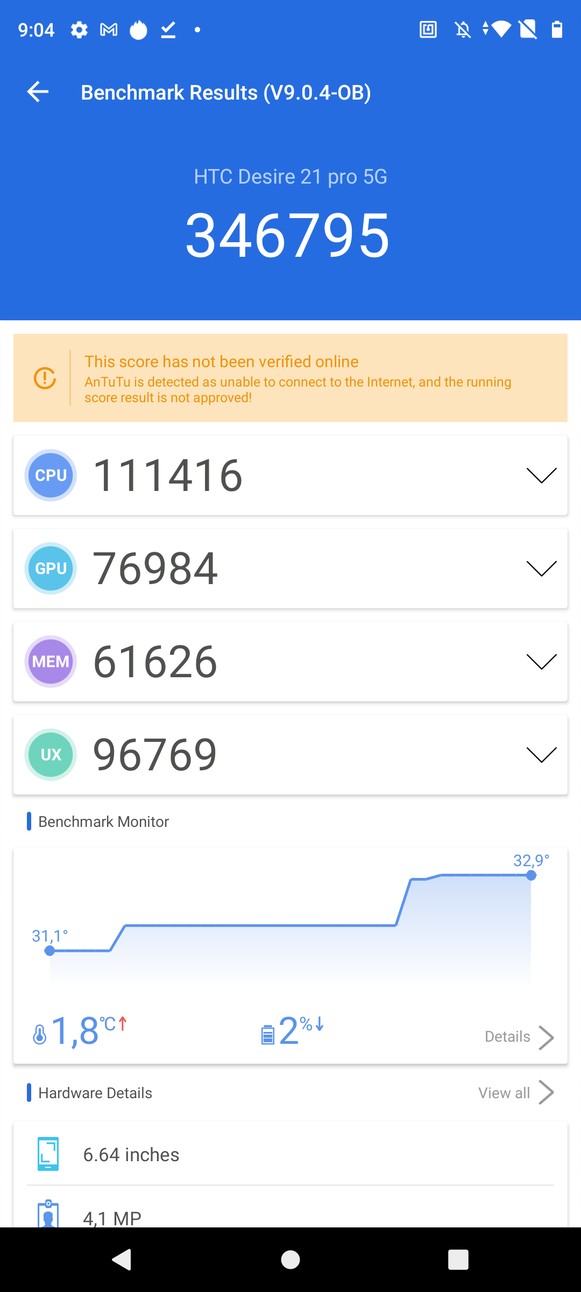Screen dimensions: 581x1292
Task: Tap the battery drain icon
Action: [x=267, y=1035]
